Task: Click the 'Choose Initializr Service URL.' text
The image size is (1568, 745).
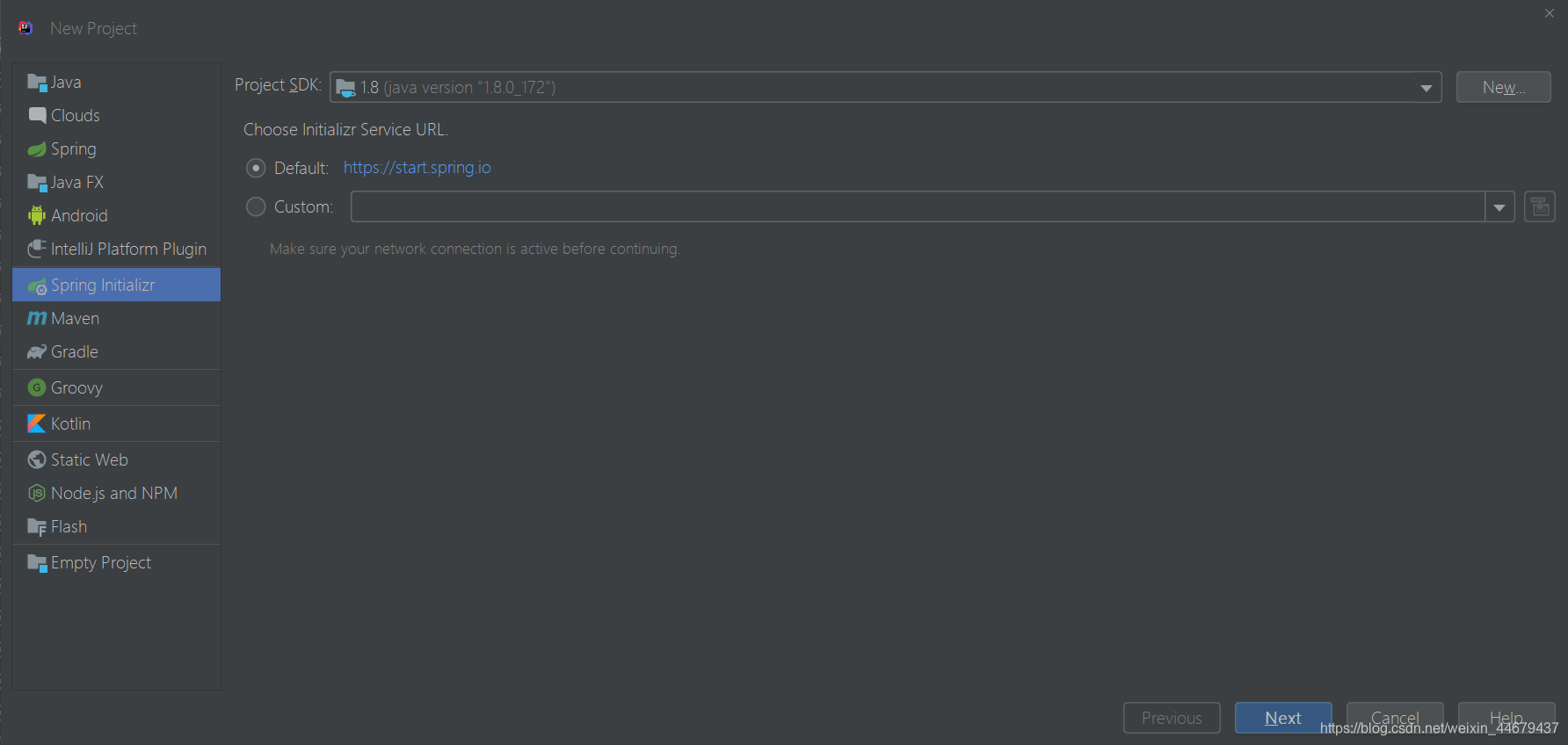Action: tap(345, 129)
